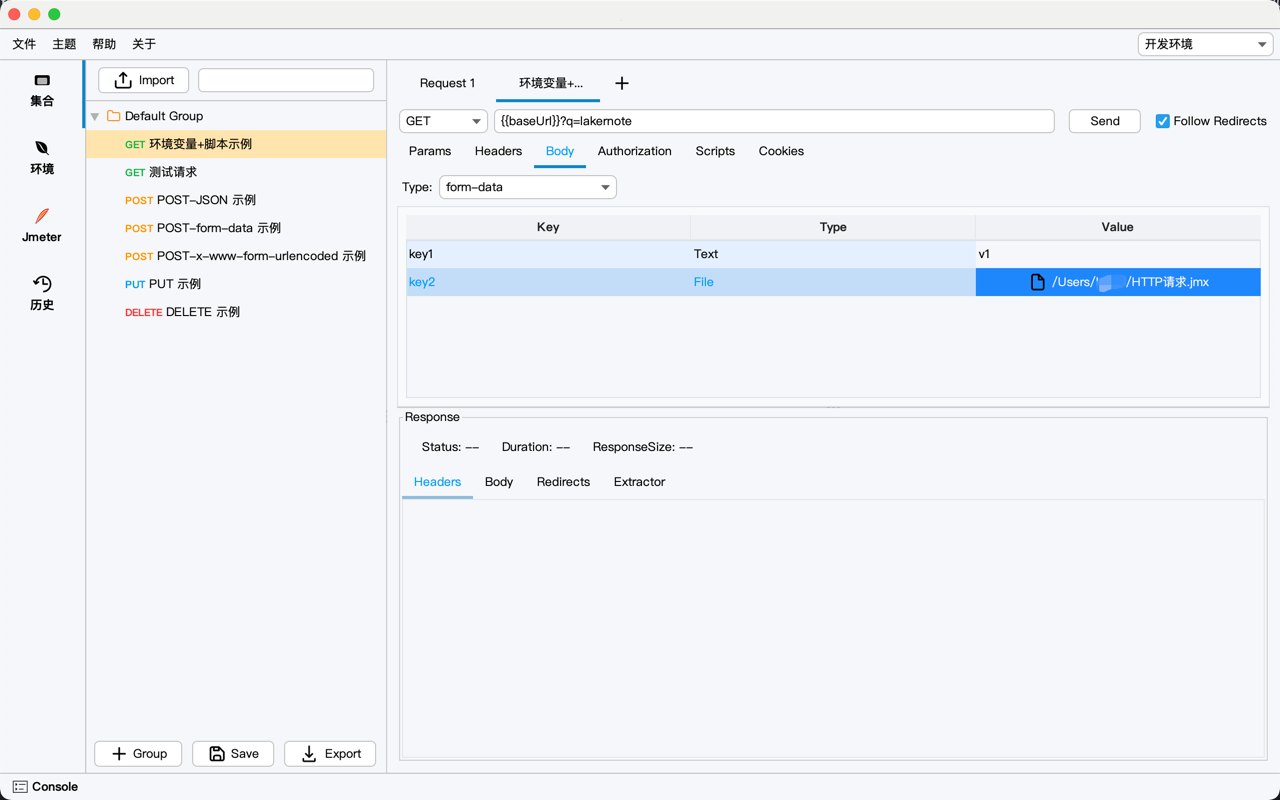Switch to the request Headers tab
1280x800 pixels.
click(x=498, y=151)
